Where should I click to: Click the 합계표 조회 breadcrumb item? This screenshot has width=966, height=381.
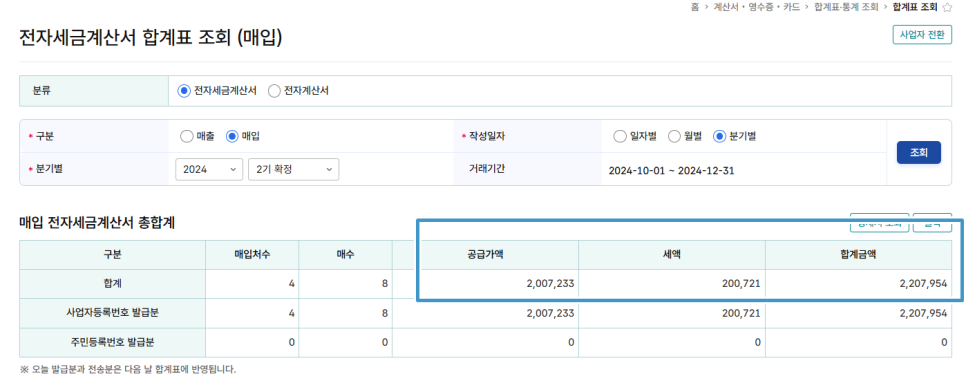coord(915,7)
